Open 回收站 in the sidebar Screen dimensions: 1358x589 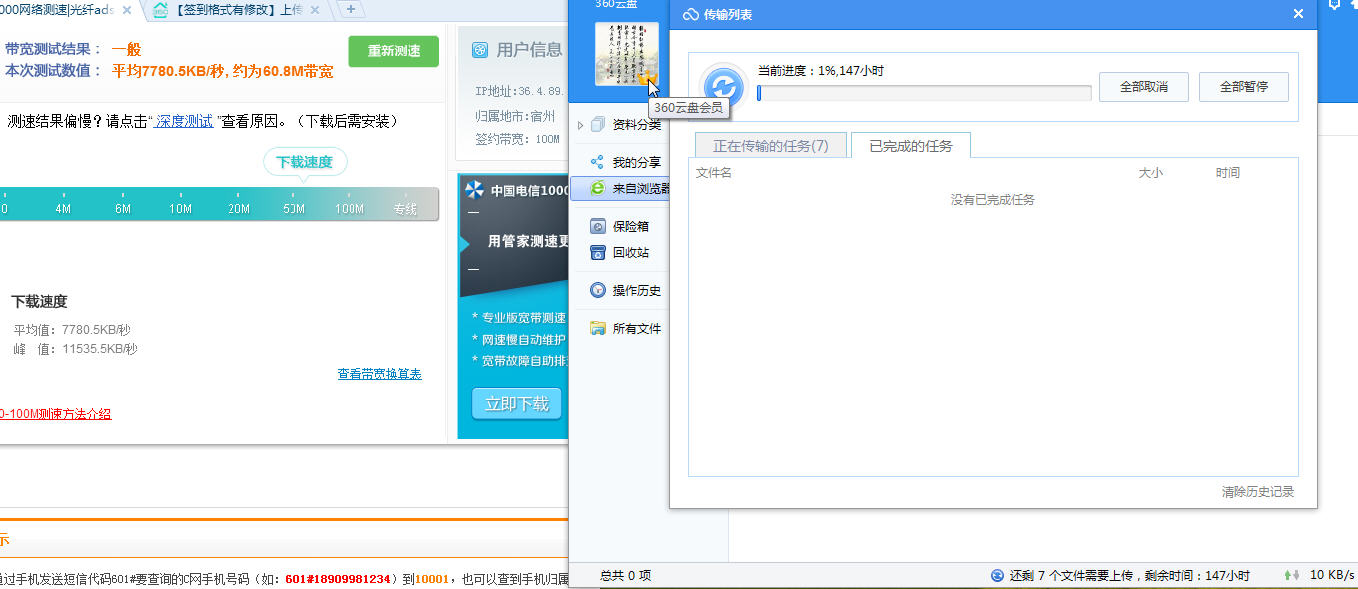tap(631, 252)
